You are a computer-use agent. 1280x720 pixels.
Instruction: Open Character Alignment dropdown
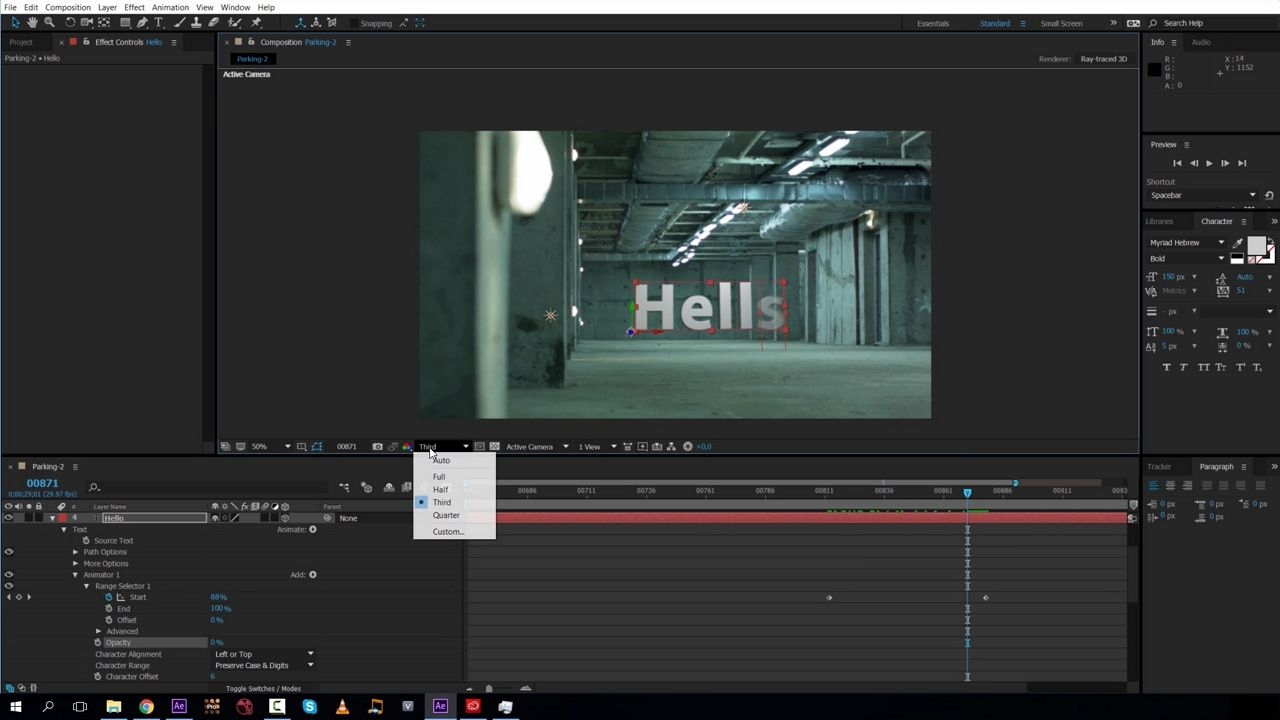pos(264,654)
